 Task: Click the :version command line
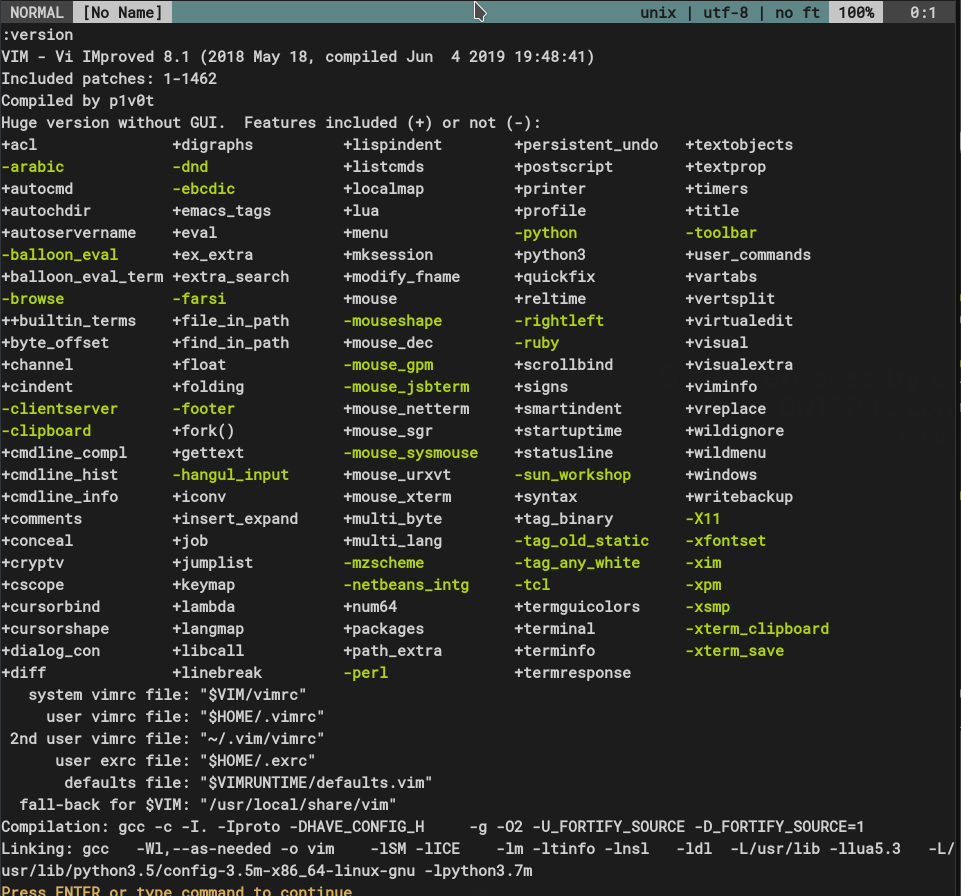(x=37, y=35)
